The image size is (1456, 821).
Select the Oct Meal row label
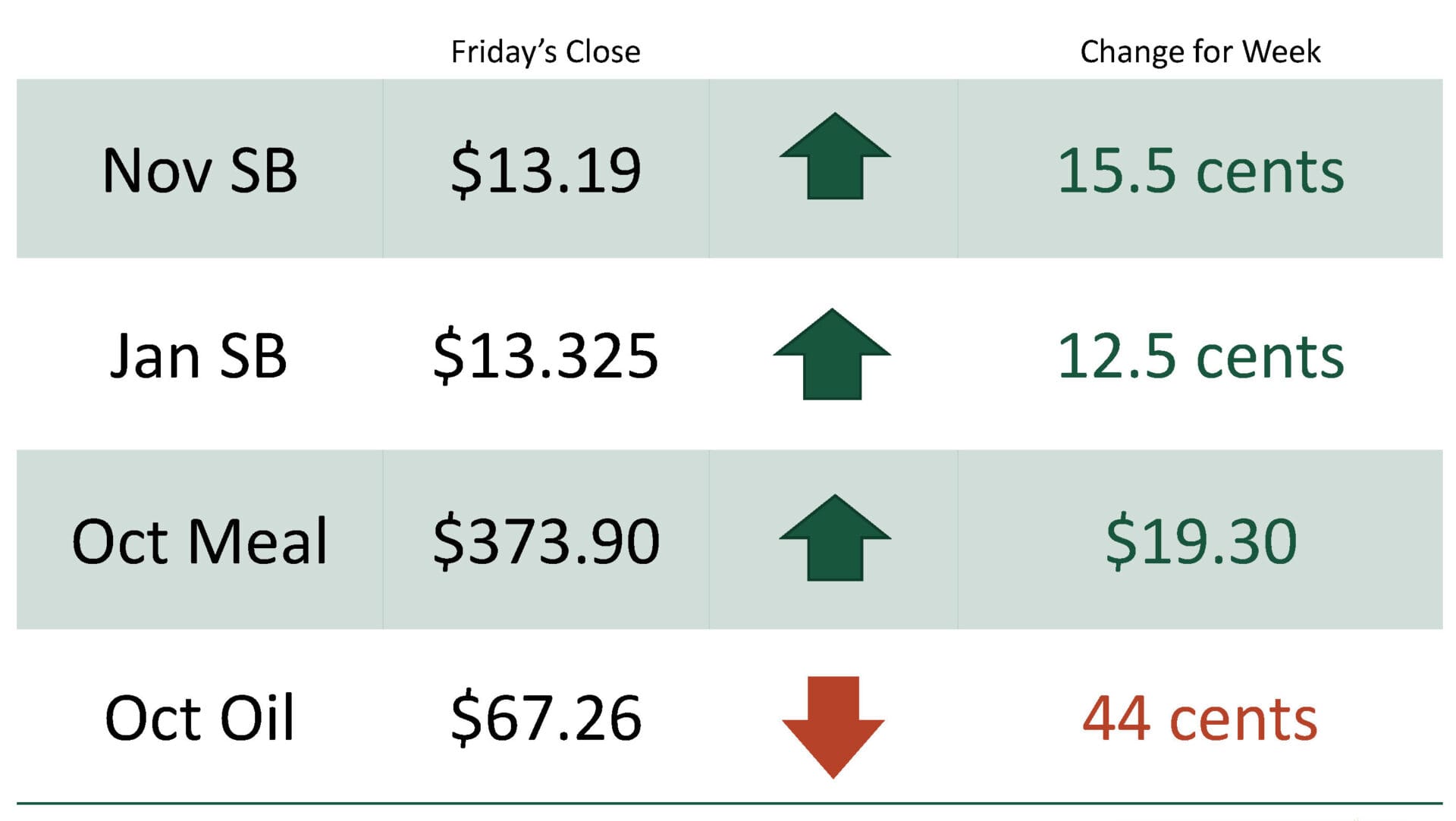[x=199, y=541]
